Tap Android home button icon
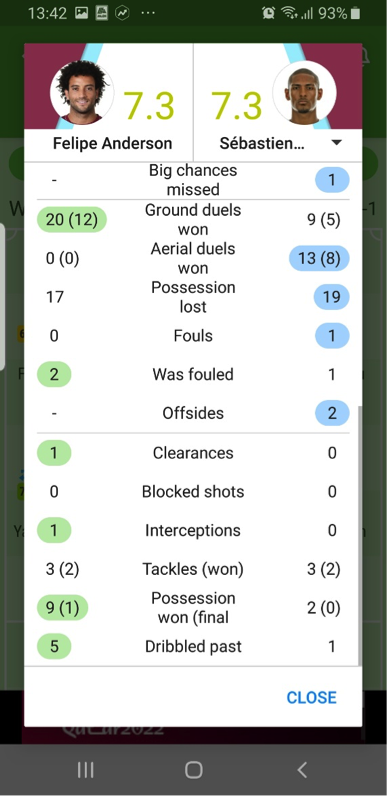The width and height of the screenshot is (387, 796). point(194,770)
